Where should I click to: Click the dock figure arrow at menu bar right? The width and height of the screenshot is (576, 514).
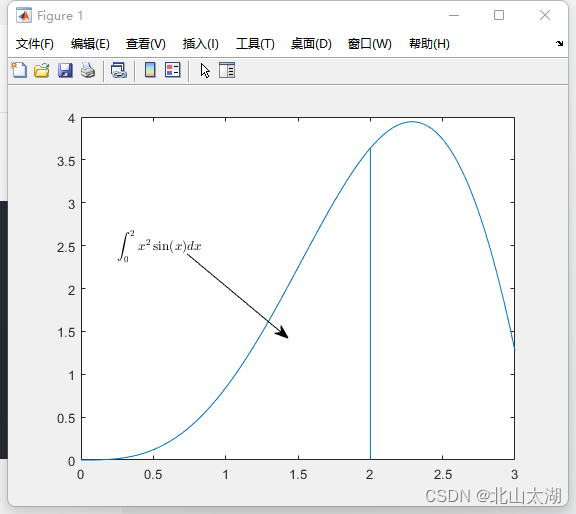click(x=559, y=43)
